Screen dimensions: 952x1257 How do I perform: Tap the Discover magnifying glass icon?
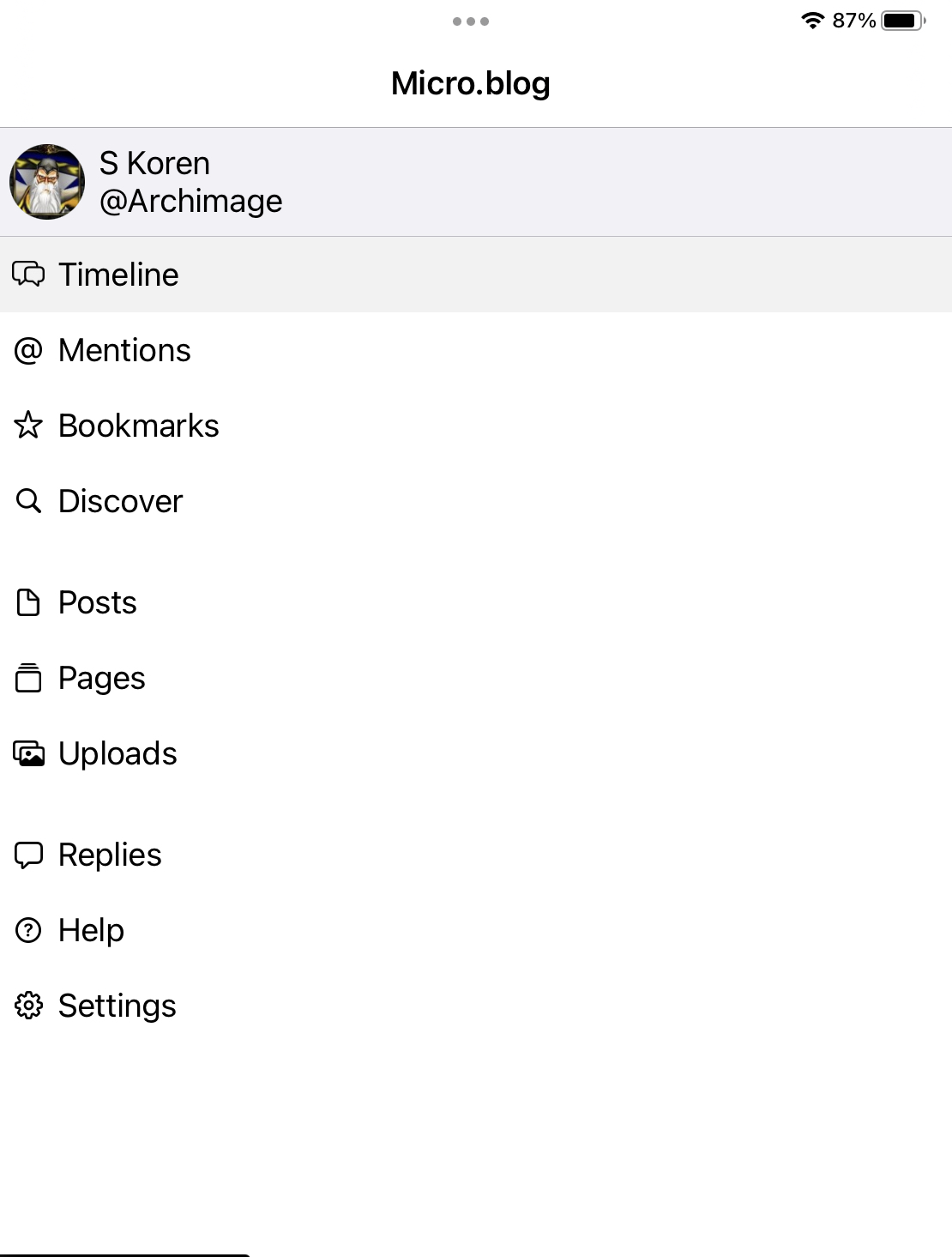pos(28,501)
